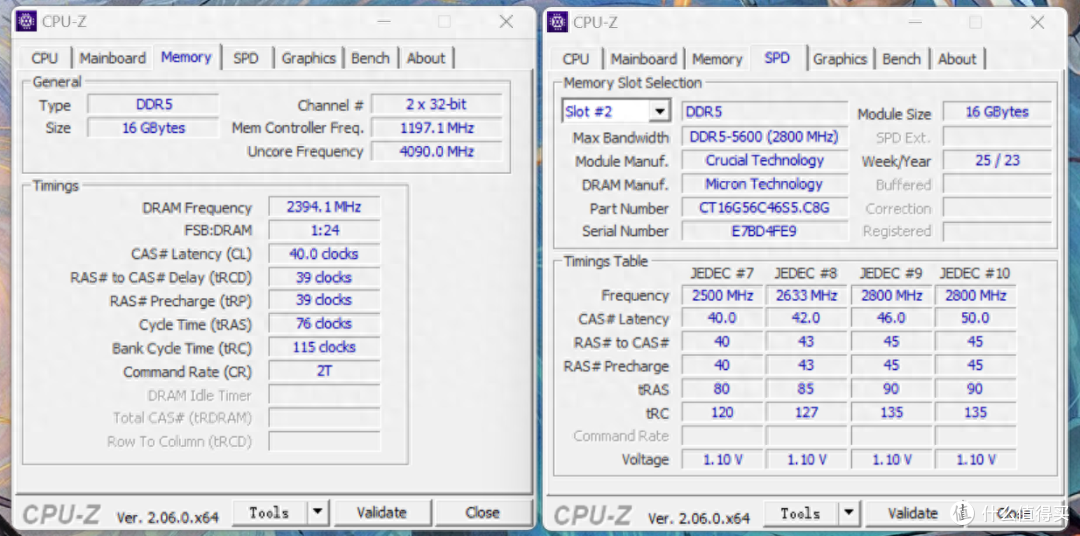Image resolution: width=1080 pixels, height=536 pixels.
Task: Click the JEDEC #10 column header
Action: 975,274
